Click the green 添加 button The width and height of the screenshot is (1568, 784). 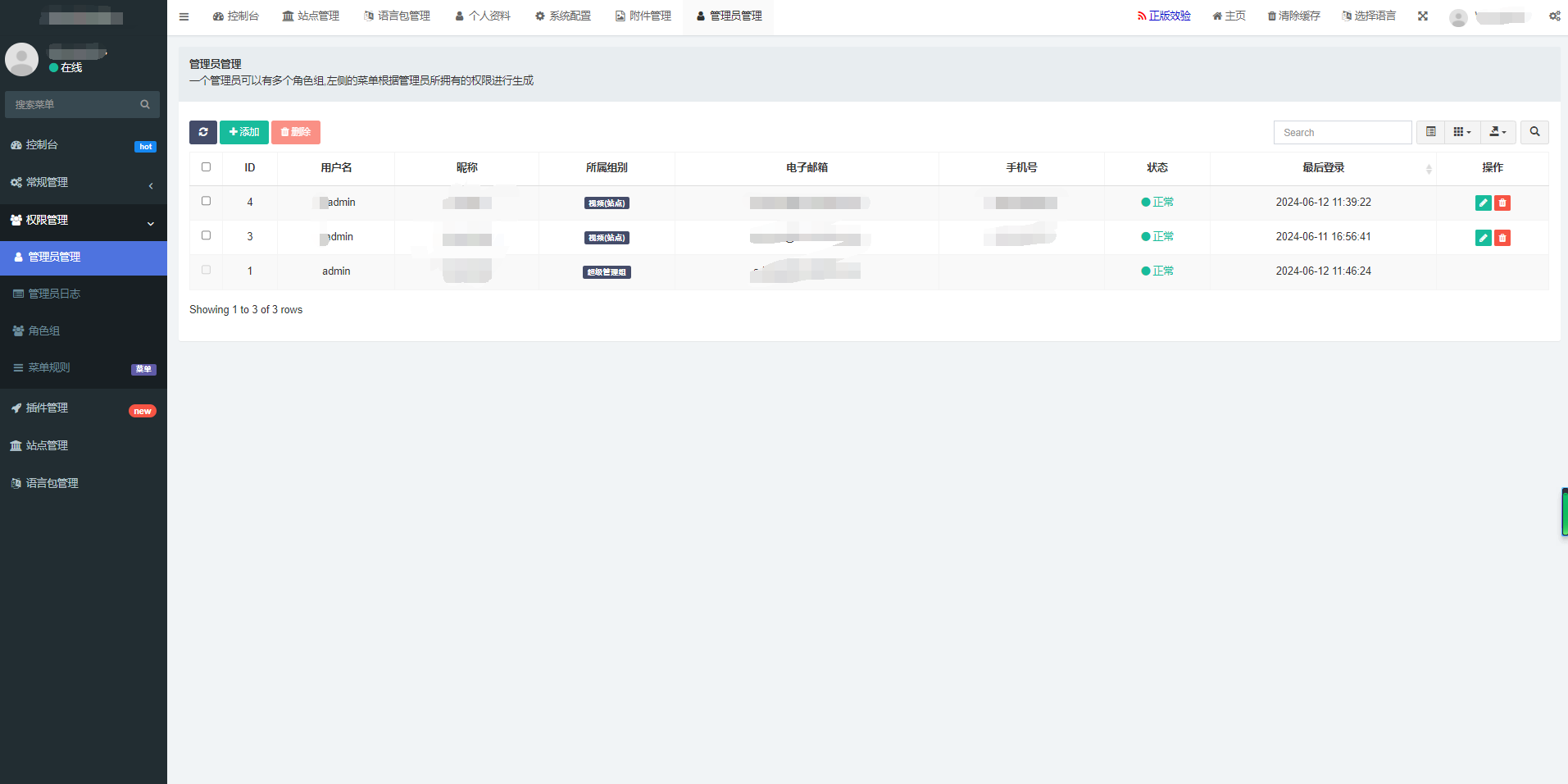click(244, 132)
